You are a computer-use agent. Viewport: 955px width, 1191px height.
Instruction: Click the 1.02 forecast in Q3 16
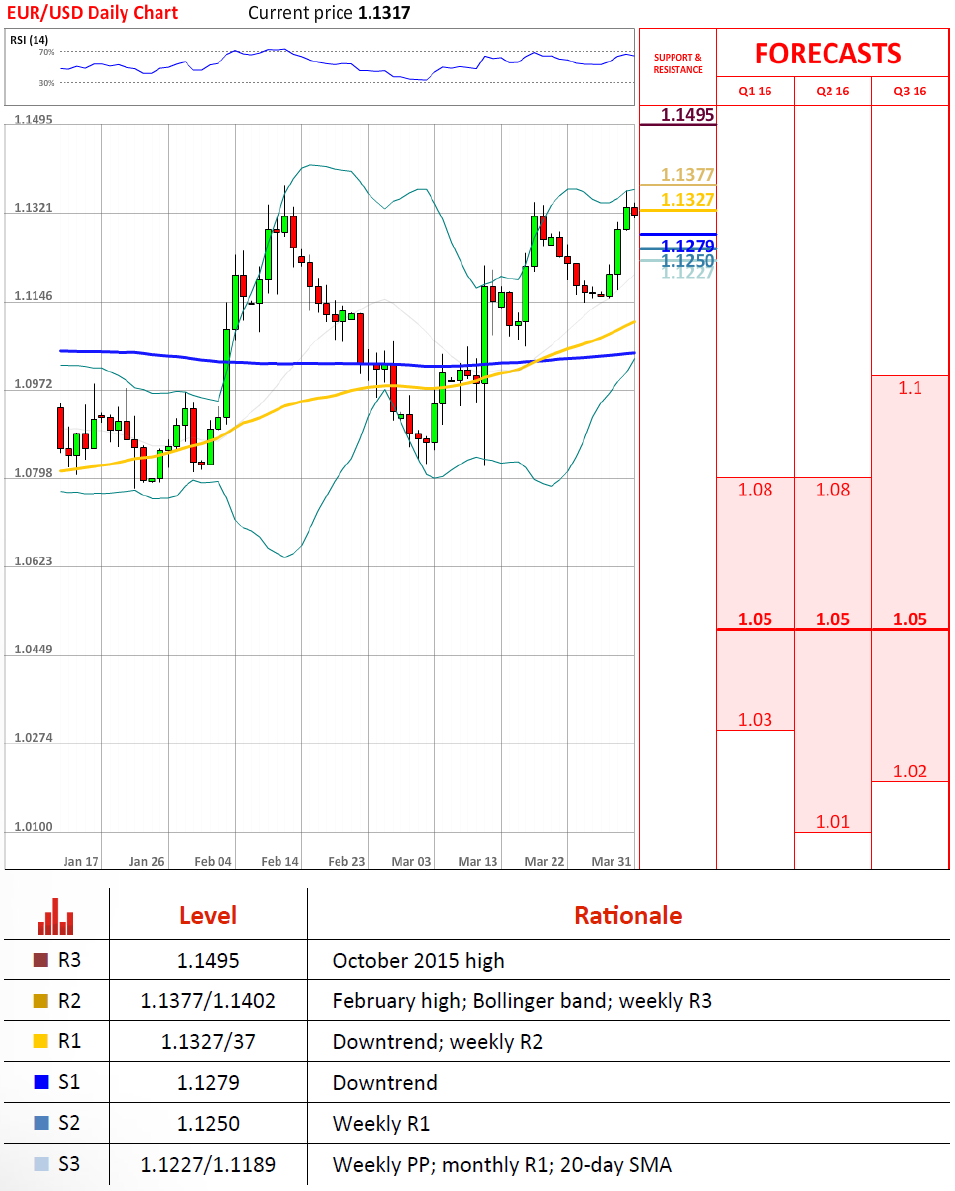909,772
